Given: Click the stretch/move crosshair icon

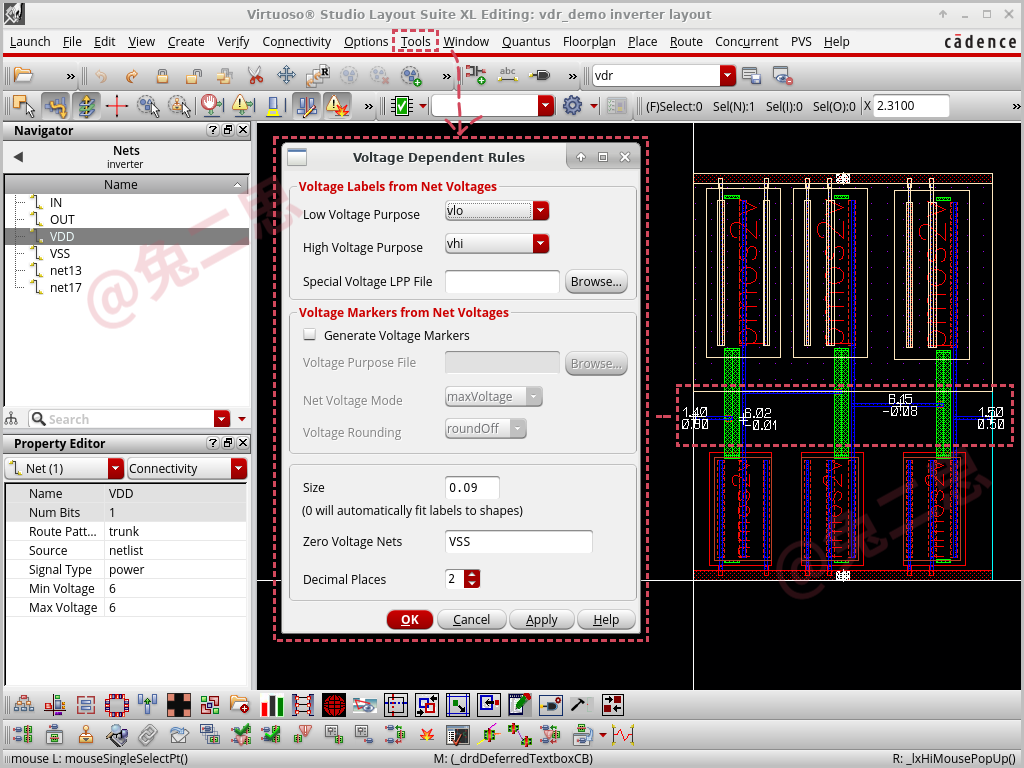Looking at the screenshot, I should tap(287, 74).
